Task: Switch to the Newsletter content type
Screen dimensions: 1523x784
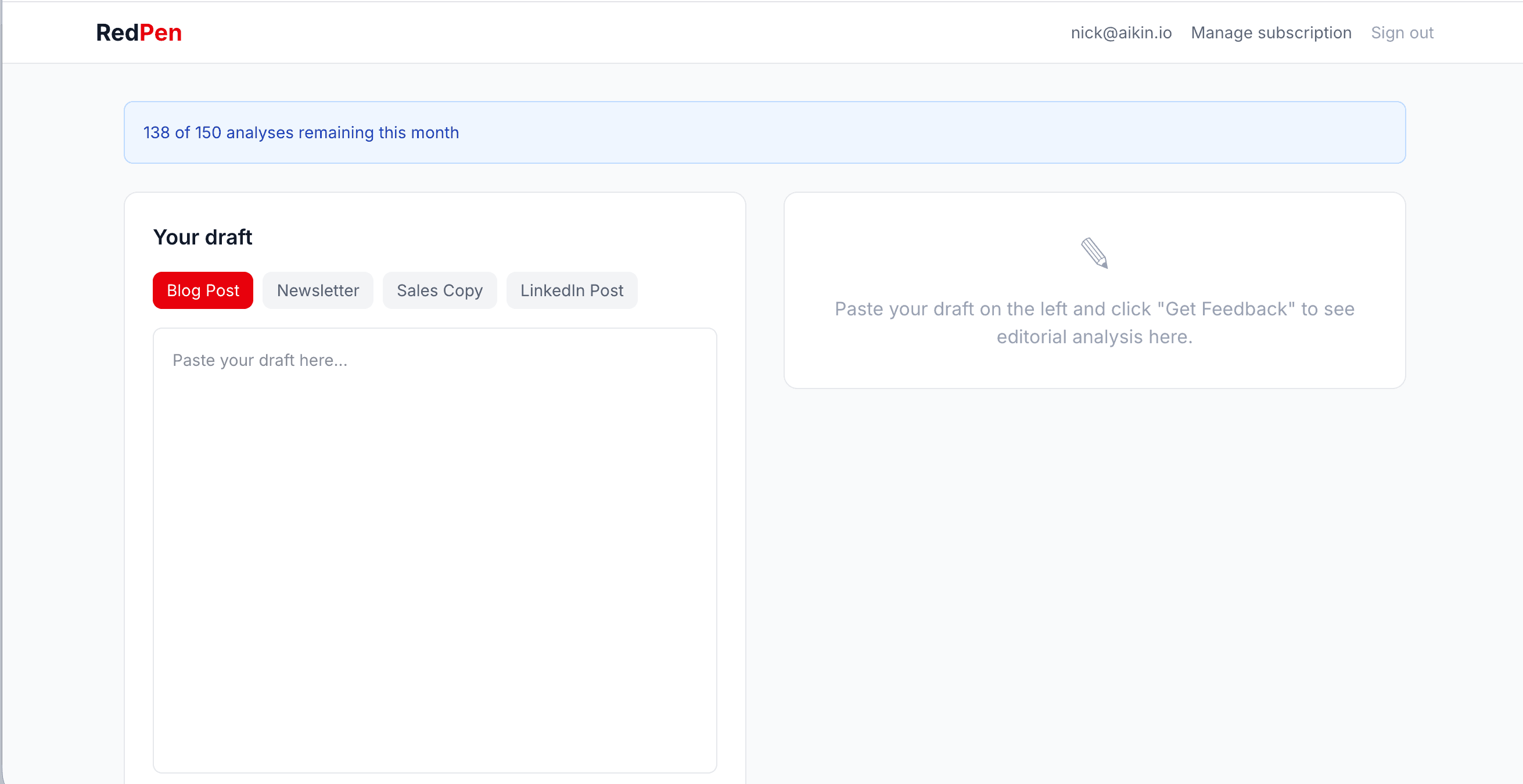Action: pyautogui.click(x=318, y=290)
